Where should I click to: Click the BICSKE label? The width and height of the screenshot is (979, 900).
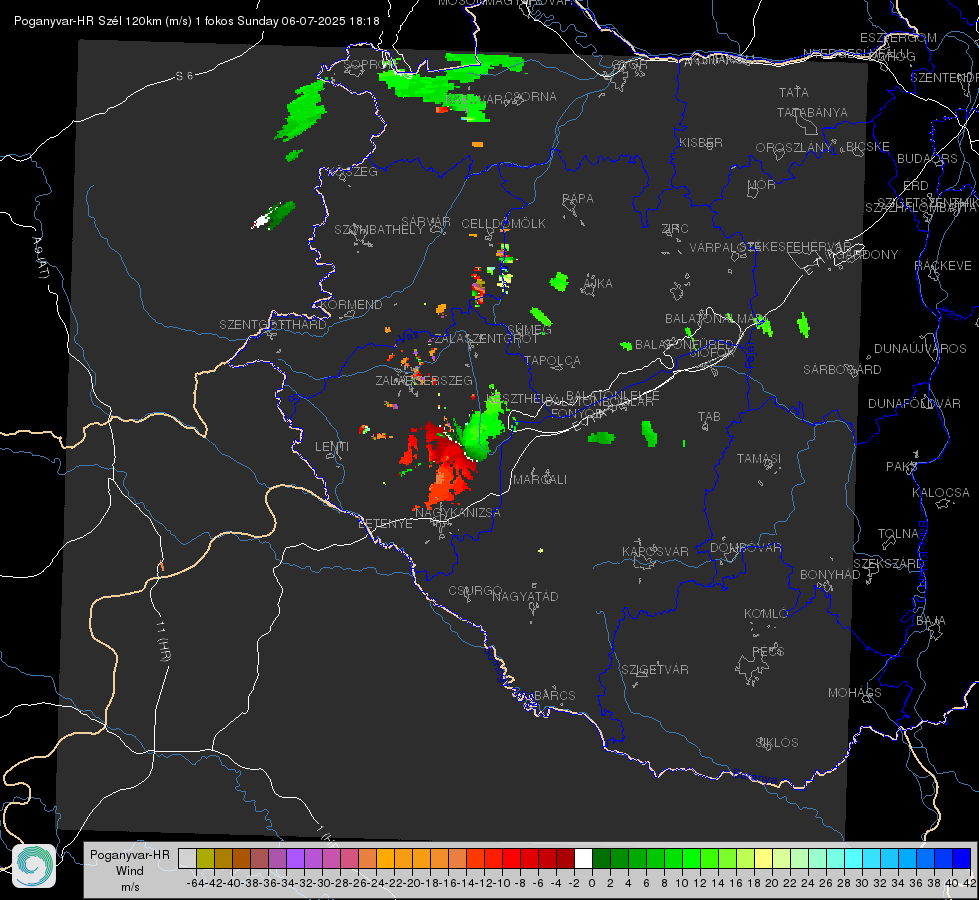(x=868, y=147)
